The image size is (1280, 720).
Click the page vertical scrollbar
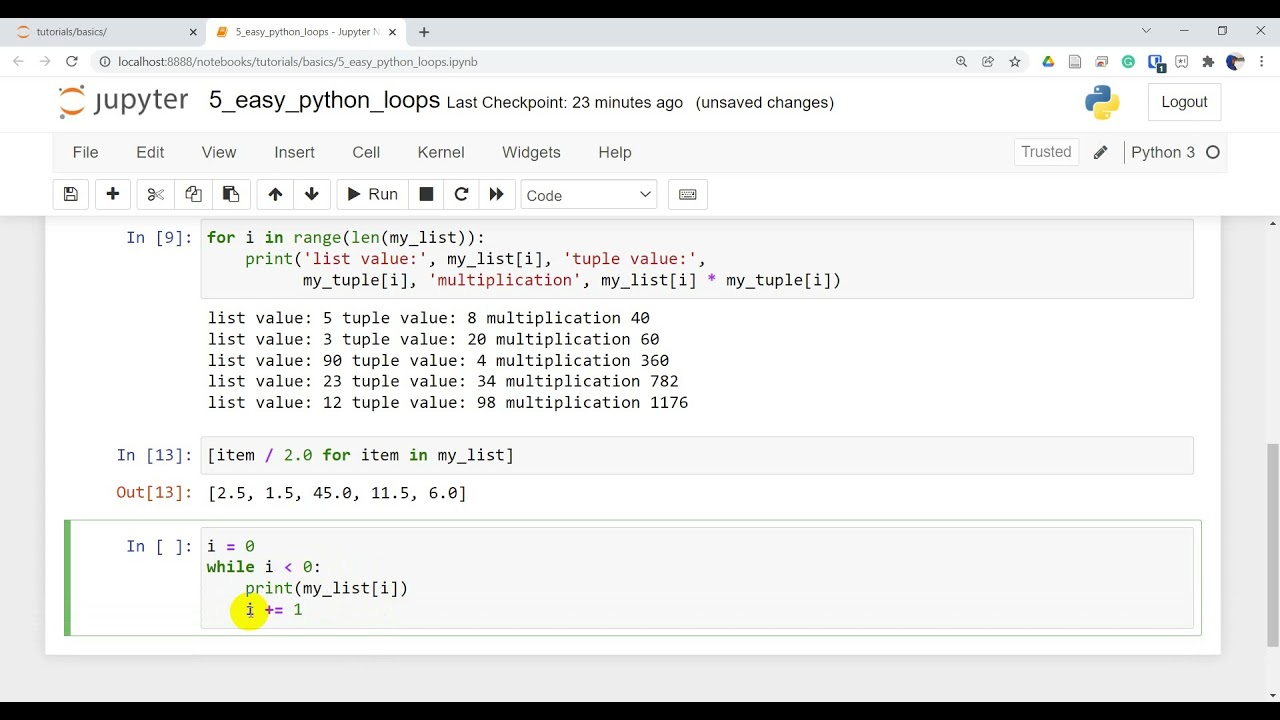(x=1272, y=545)
